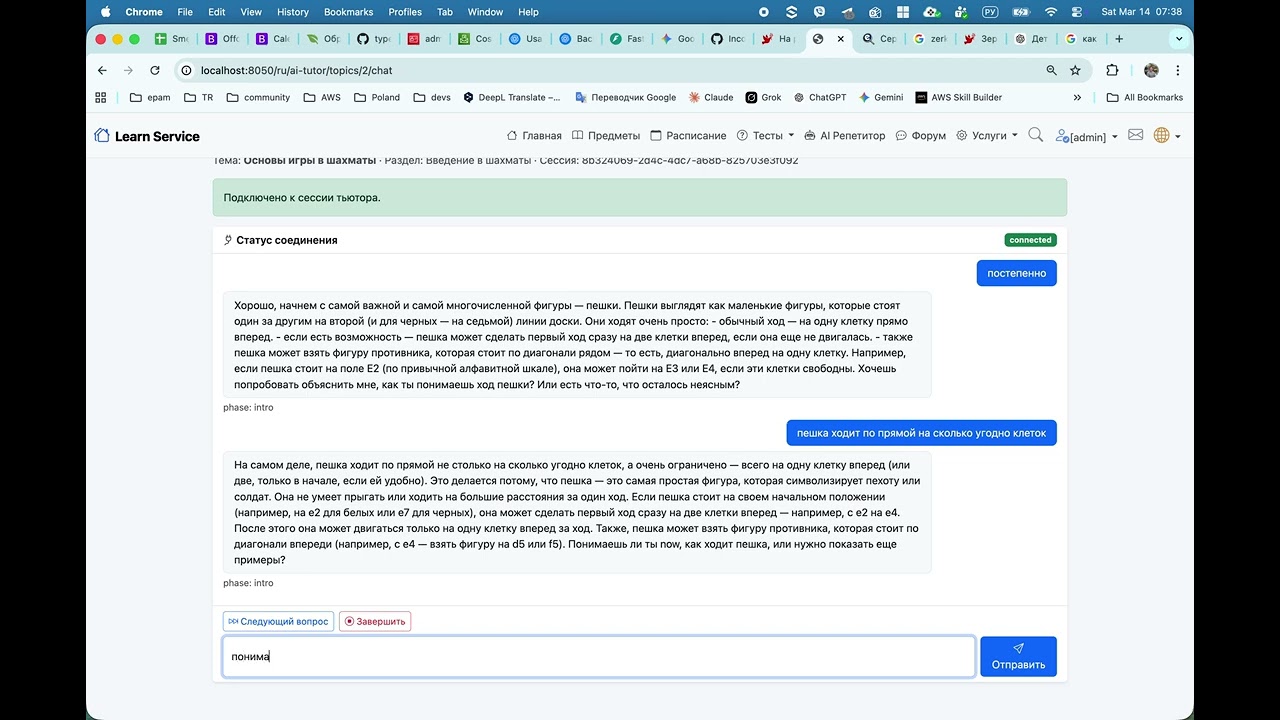Open the Chrome extensions puzzle icon

(x=1112, y=70)
